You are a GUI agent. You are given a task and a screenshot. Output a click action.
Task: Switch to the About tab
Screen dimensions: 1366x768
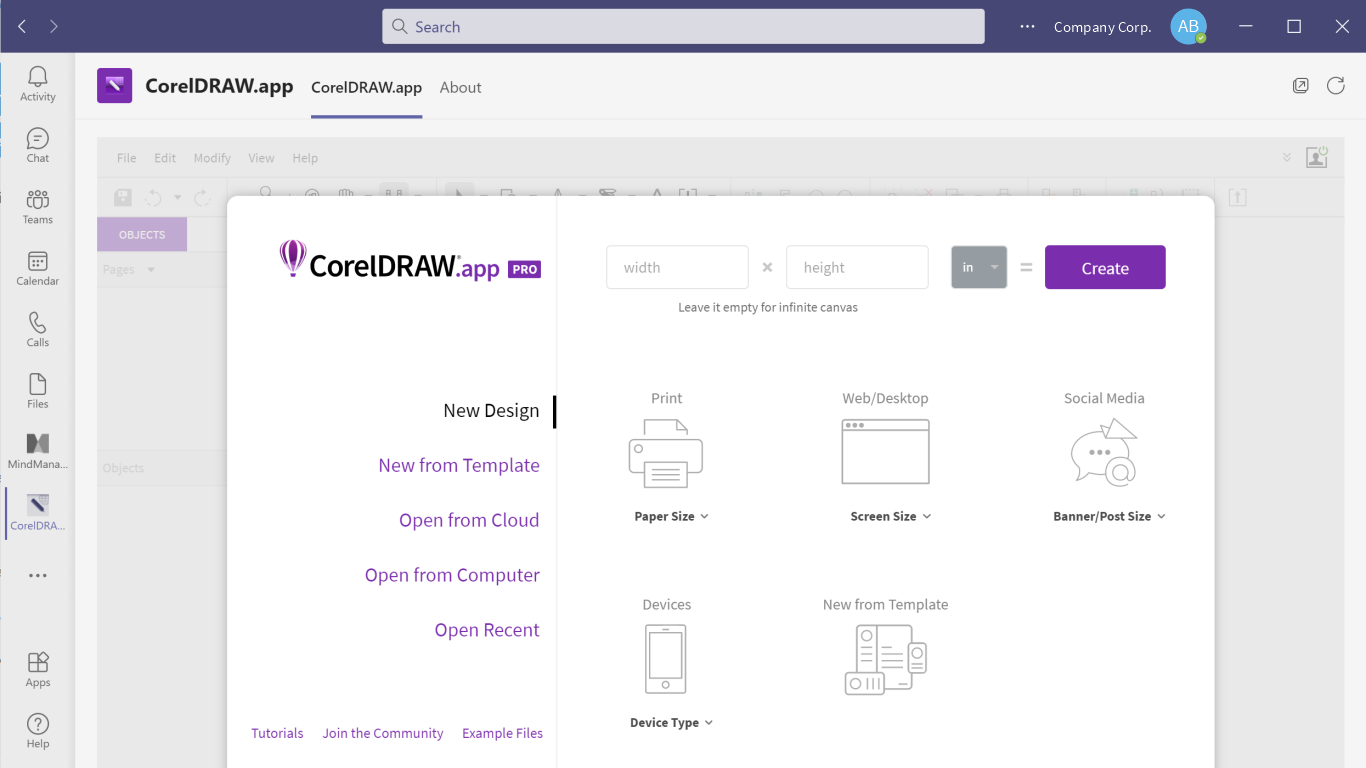(x=461, y=87)
